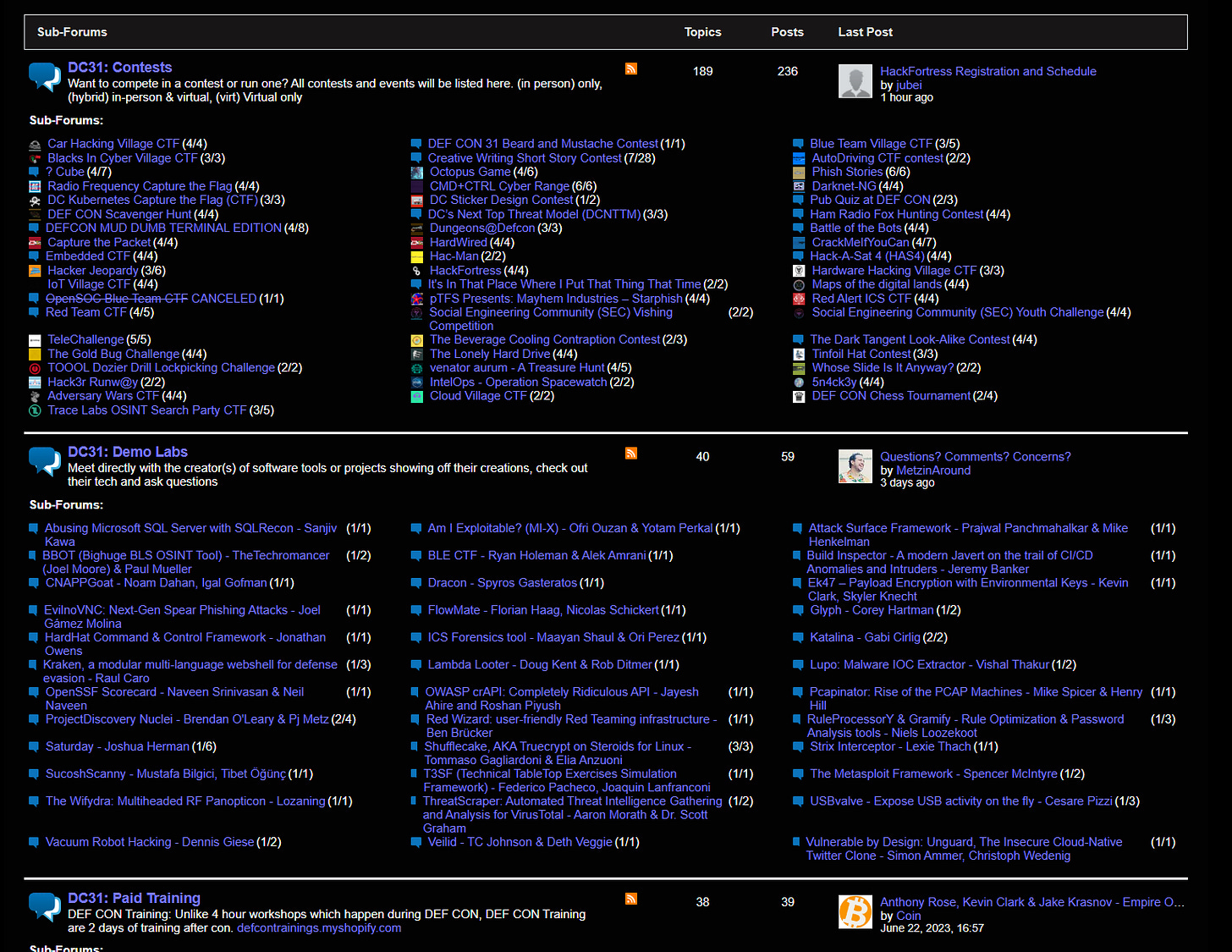The height and width of the screenshot is (952, 1232).
Task: Open Am I Exploitable? (MI-X) demo lab
Action: point(570,528)
